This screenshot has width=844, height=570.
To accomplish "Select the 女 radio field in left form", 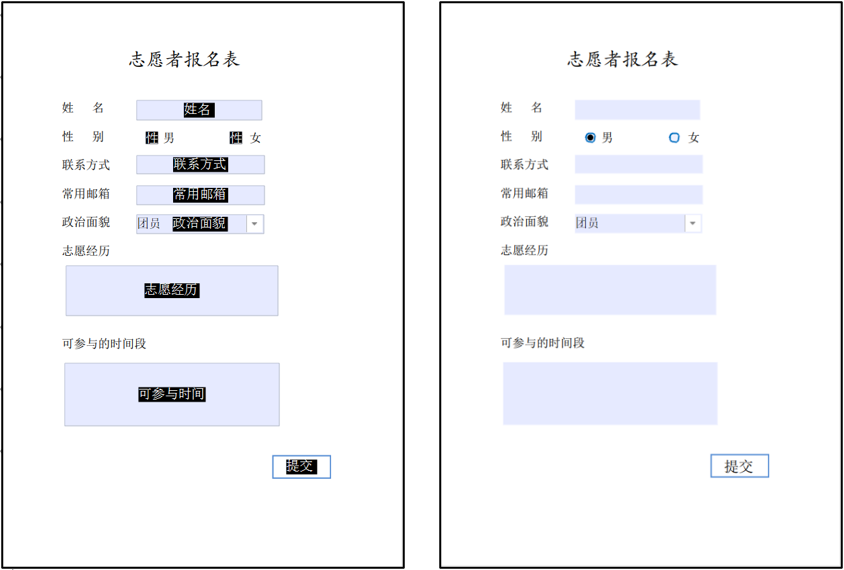I will 236,138.
